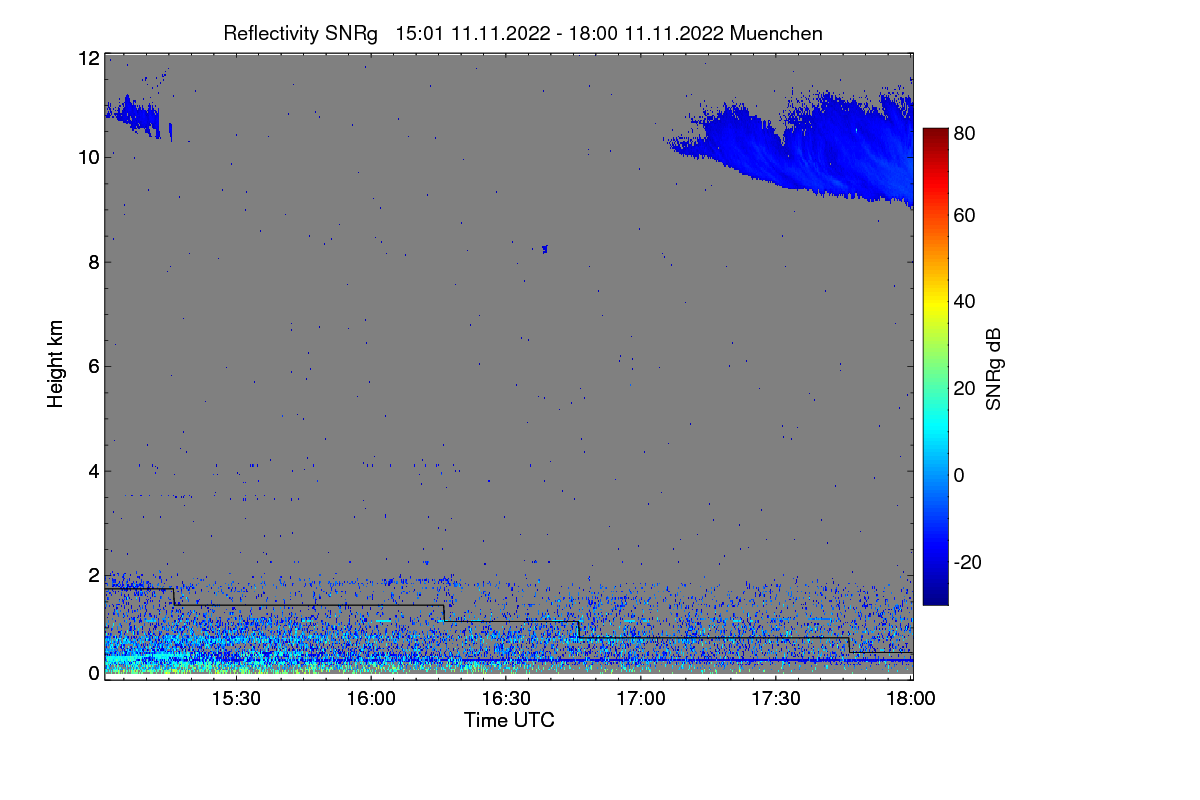Click the colorbar tick label '60'
Screen dimensions: 1200x800
964,216
